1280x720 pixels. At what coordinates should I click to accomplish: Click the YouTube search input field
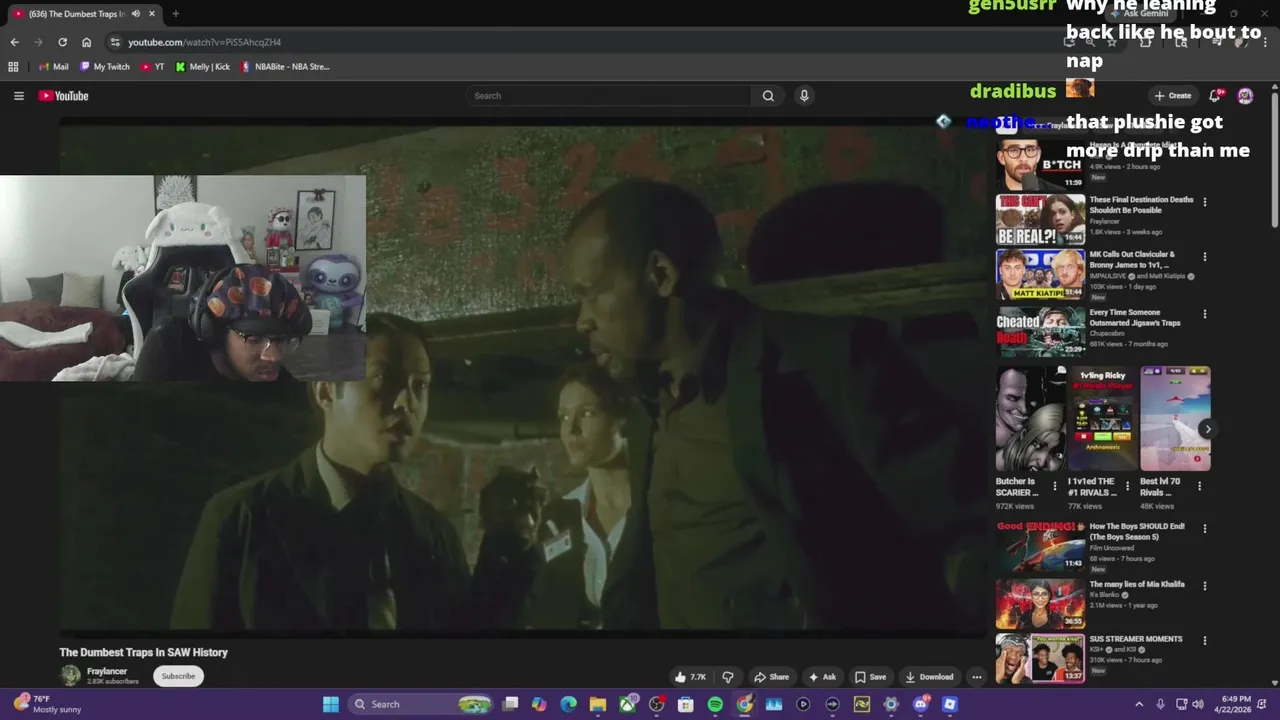(x=608, y=96)
